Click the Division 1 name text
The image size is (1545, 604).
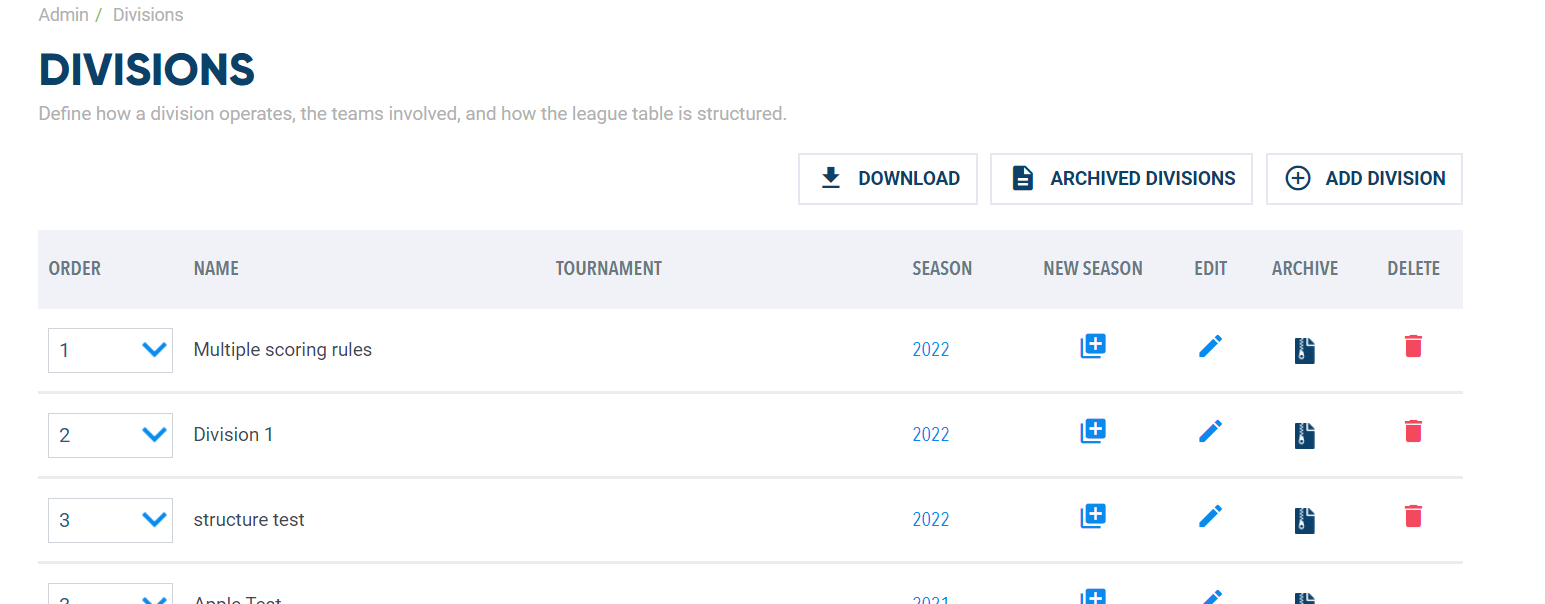click(x=233, y=435)
